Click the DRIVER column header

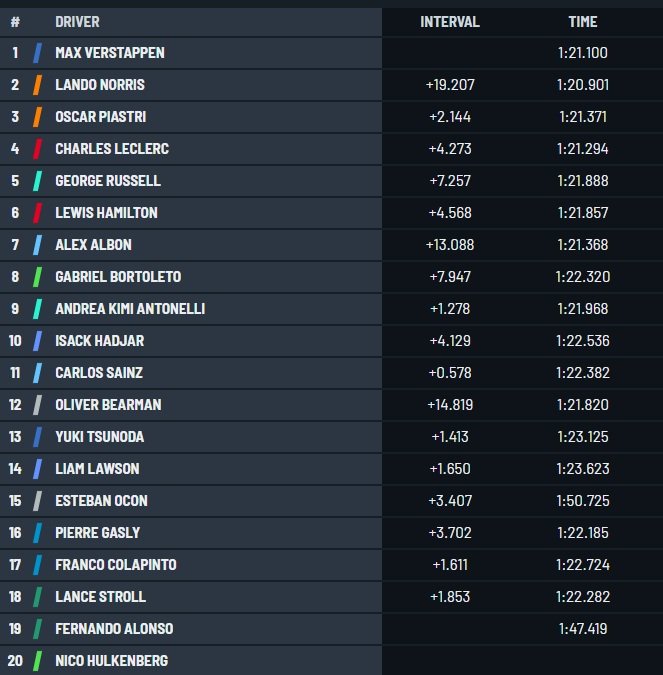point(77,22)
